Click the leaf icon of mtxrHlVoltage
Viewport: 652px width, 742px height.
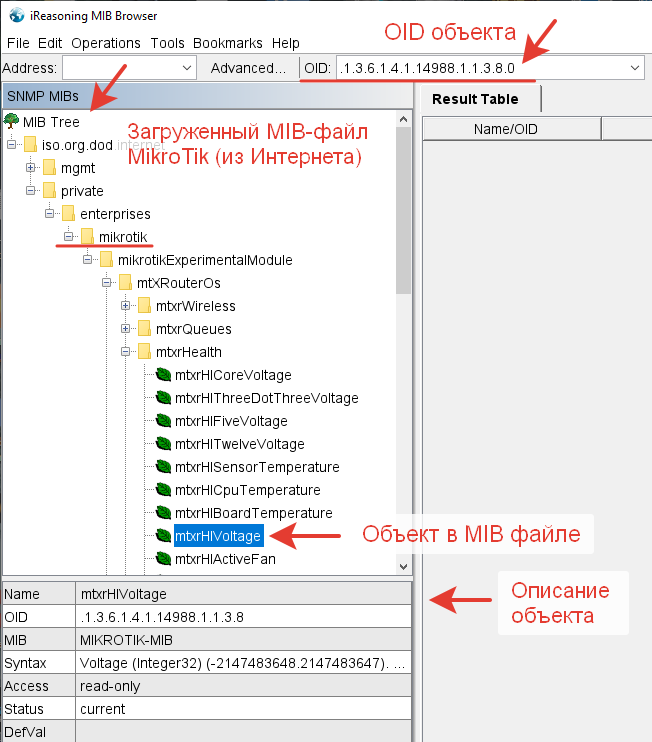[x=163, y=536]
